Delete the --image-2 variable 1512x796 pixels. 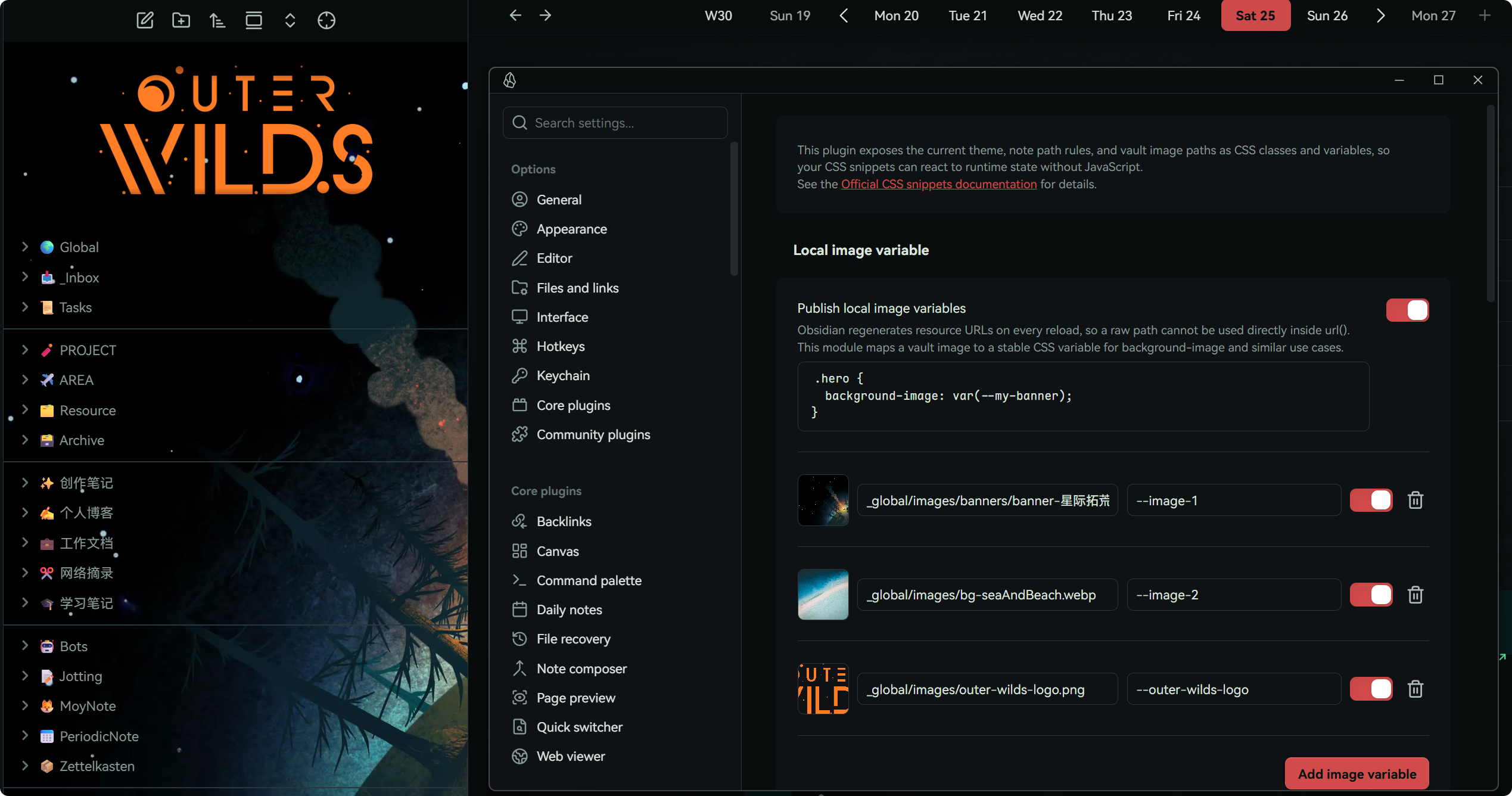1415,595
